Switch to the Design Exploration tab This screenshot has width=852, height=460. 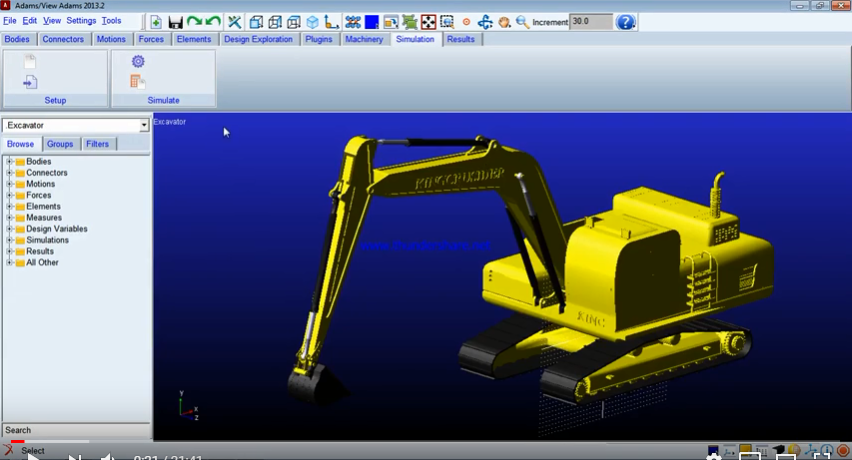pos(258,39)
